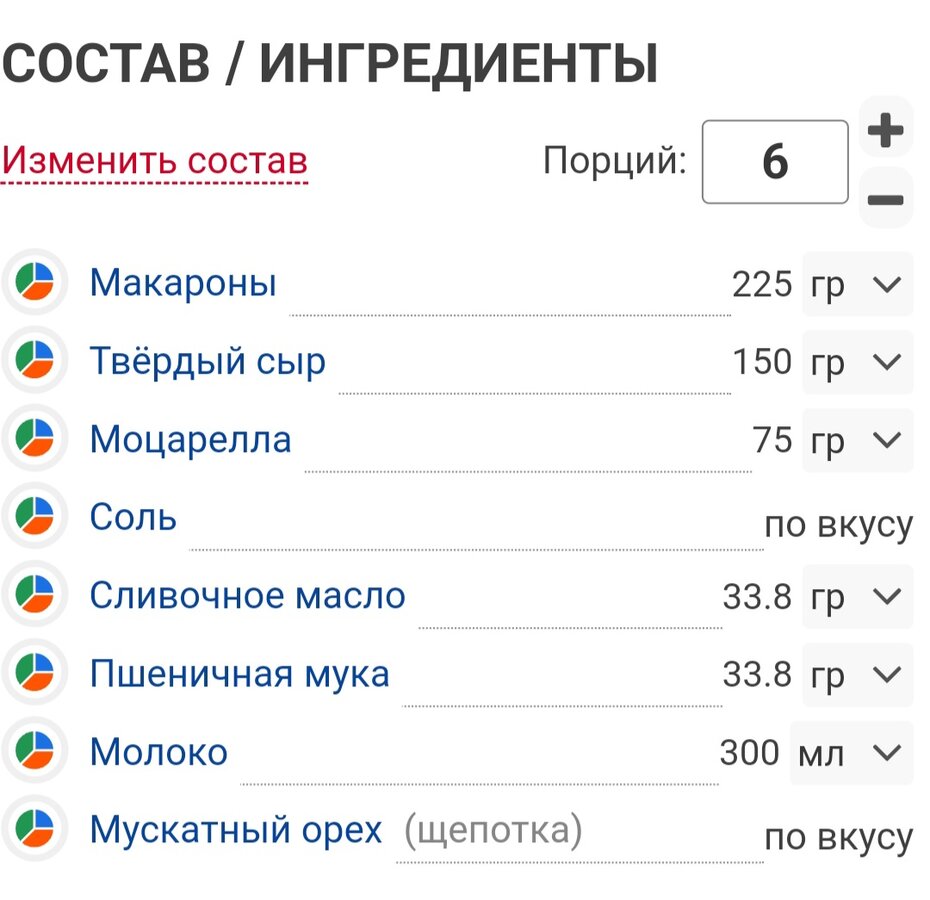Screen dimensions: 930x900
Task: Click the Порций number input field
Action: coord(775,162)
